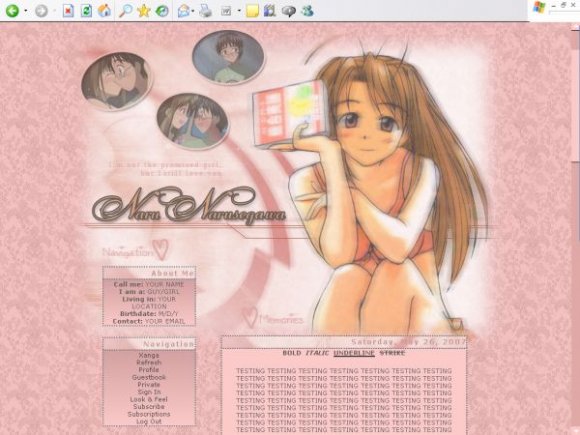The image size is (580, 435).
Task: Click the 'Saturday, May 26, 2007' entry date
Action: pyautogui.click(x=409, y=342)
